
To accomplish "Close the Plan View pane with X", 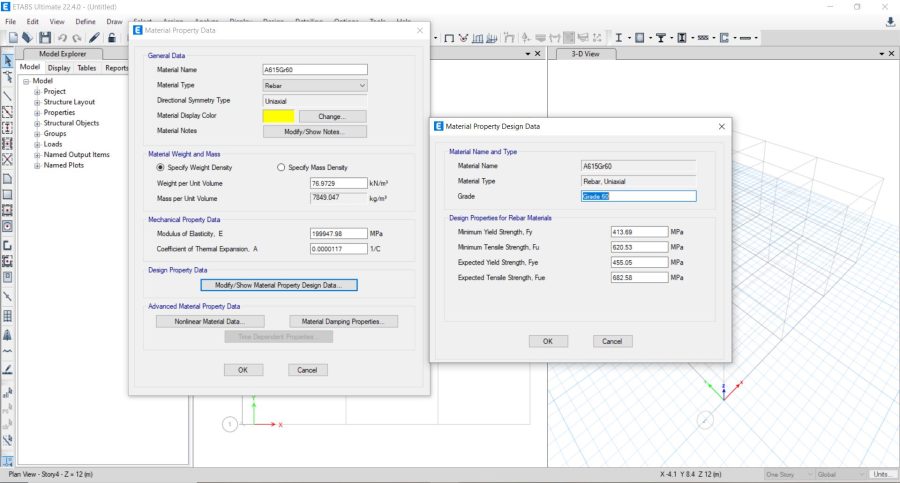I will tap(538, 53).
